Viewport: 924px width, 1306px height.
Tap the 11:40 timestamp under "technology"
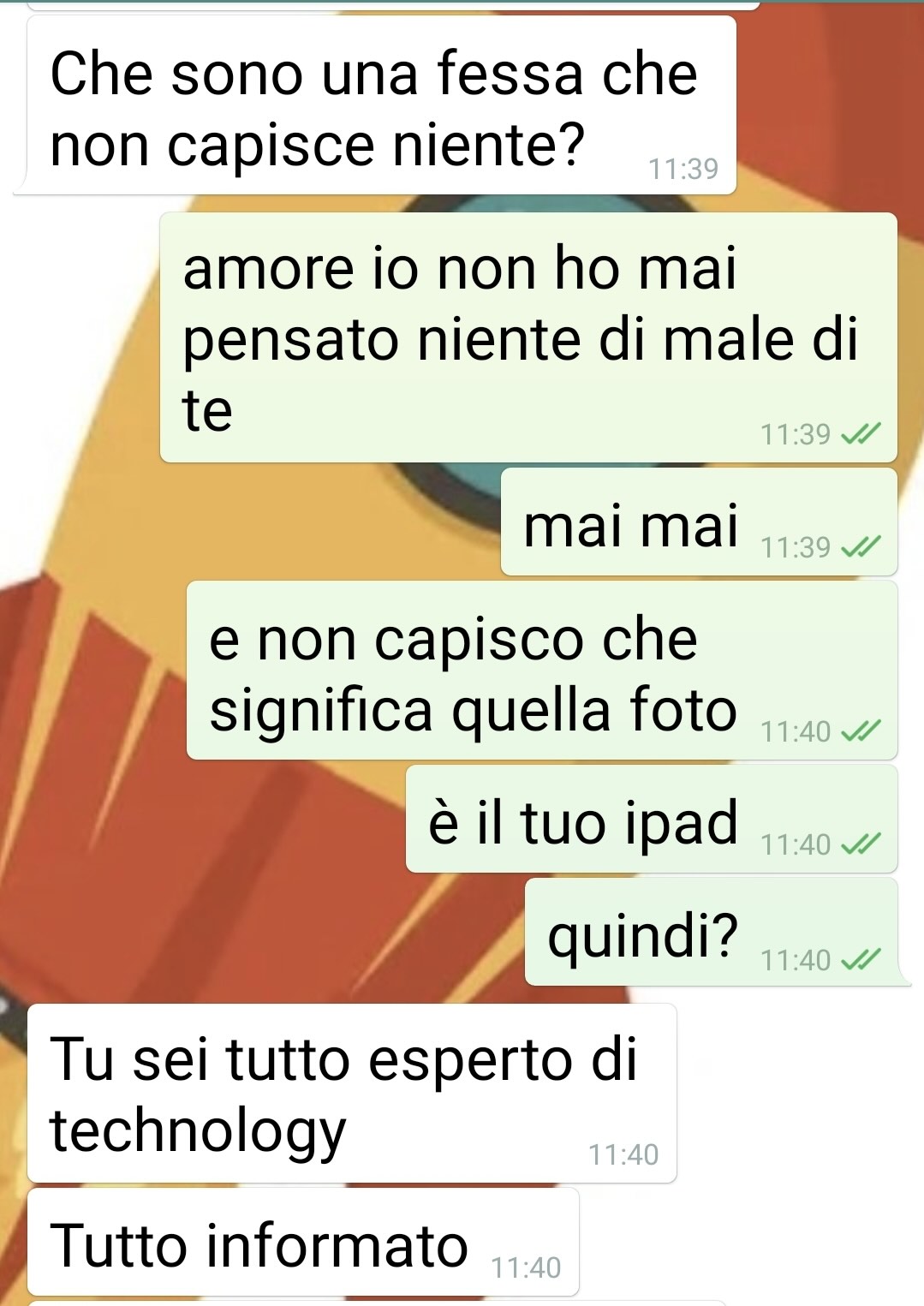[x=623, y=1154]
